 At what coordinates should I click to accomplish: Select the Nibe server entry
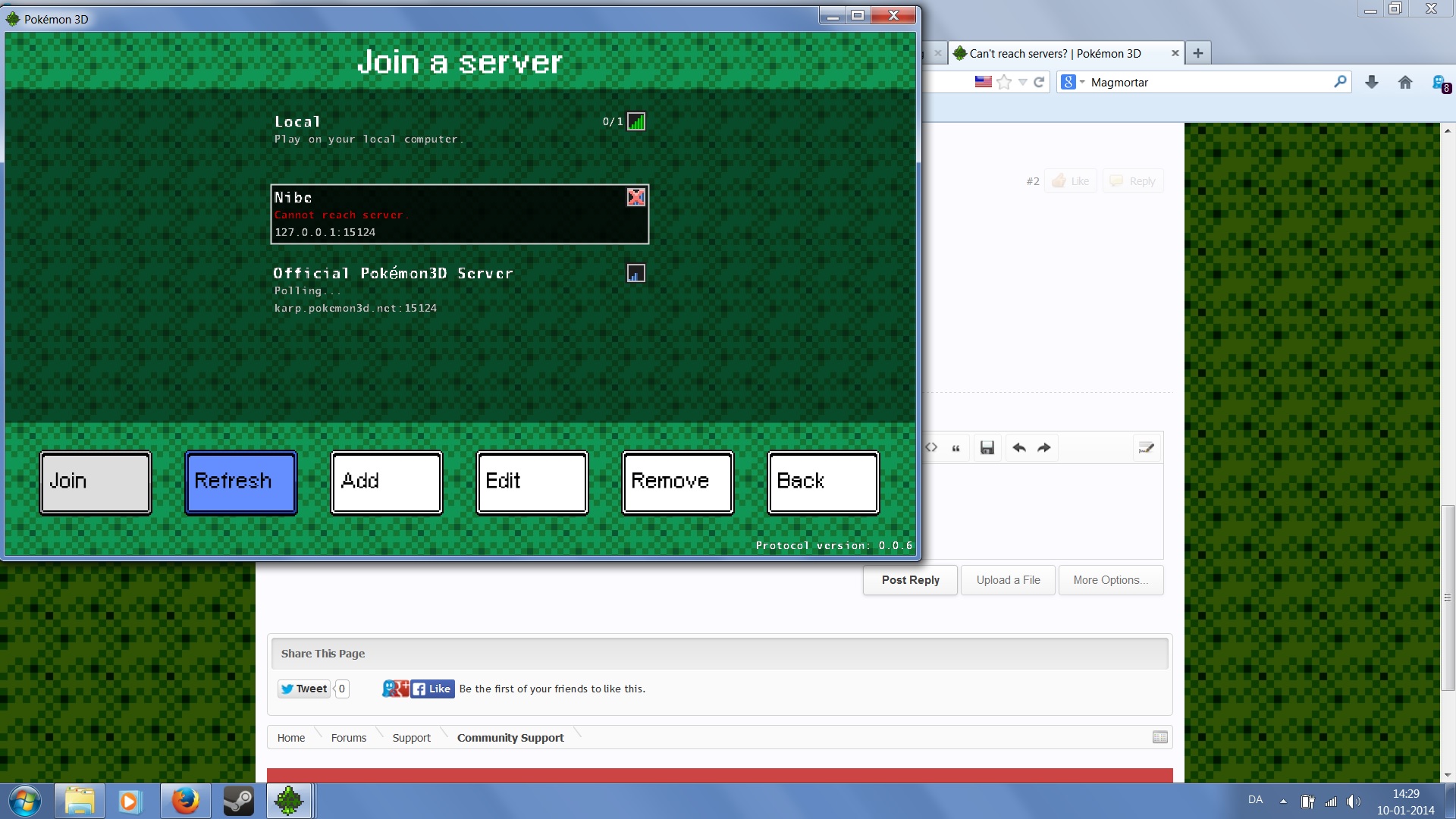click(460, 215)
